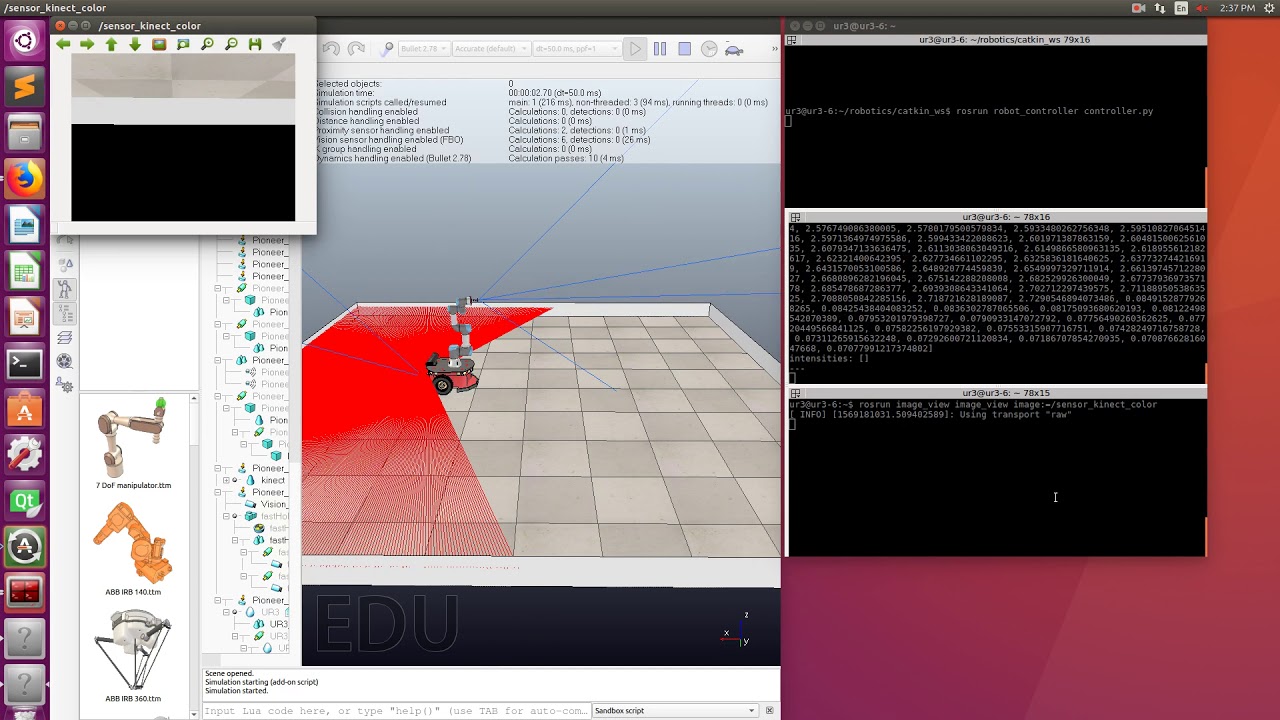Image resolution: width=1280 pixels, height=720 pixels.
Task: Select the 7 DoF manipulator model thumbnail
Action: point(133,438)
